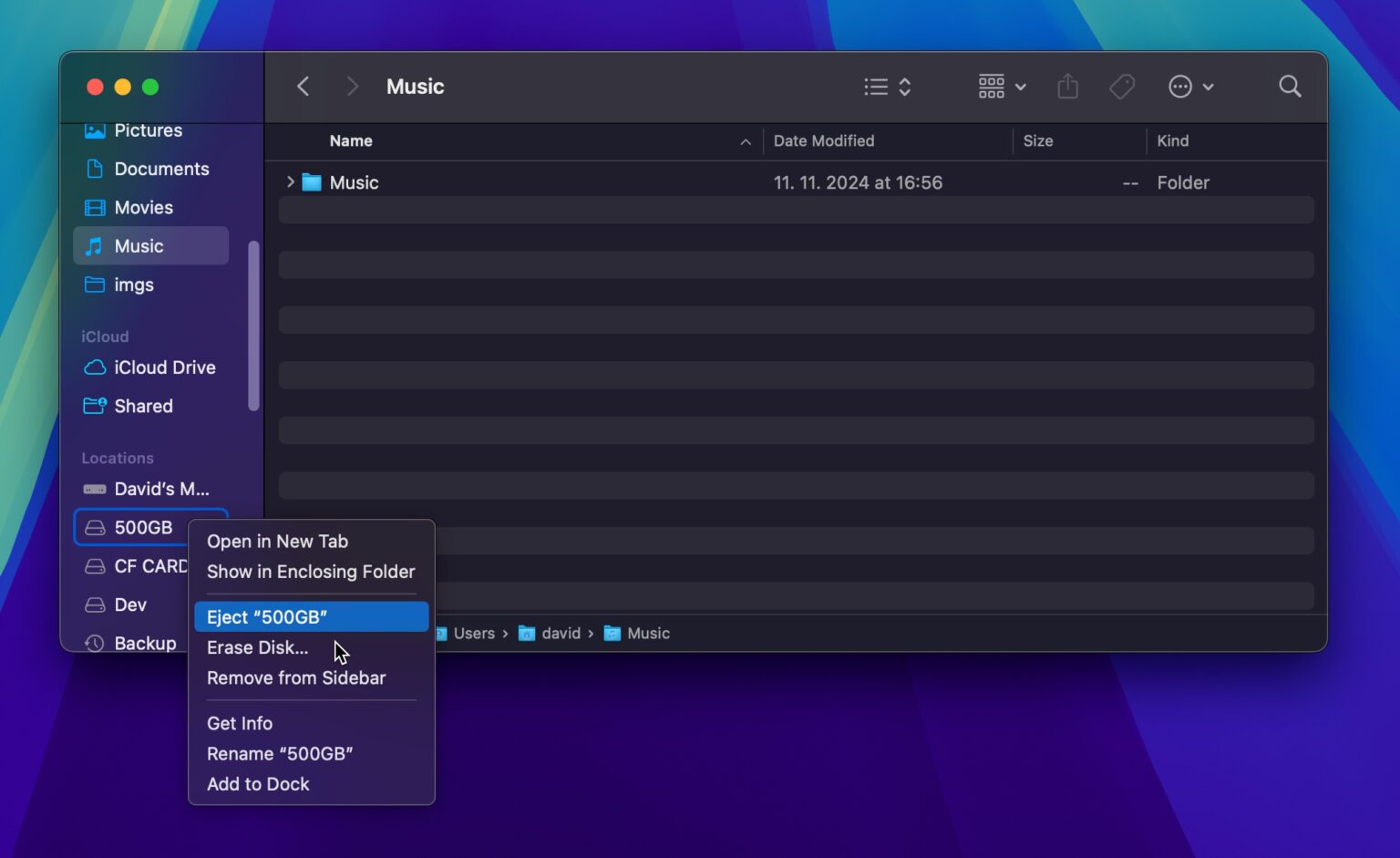Click the Share icon in the toolbar

tap(1067, 86)
